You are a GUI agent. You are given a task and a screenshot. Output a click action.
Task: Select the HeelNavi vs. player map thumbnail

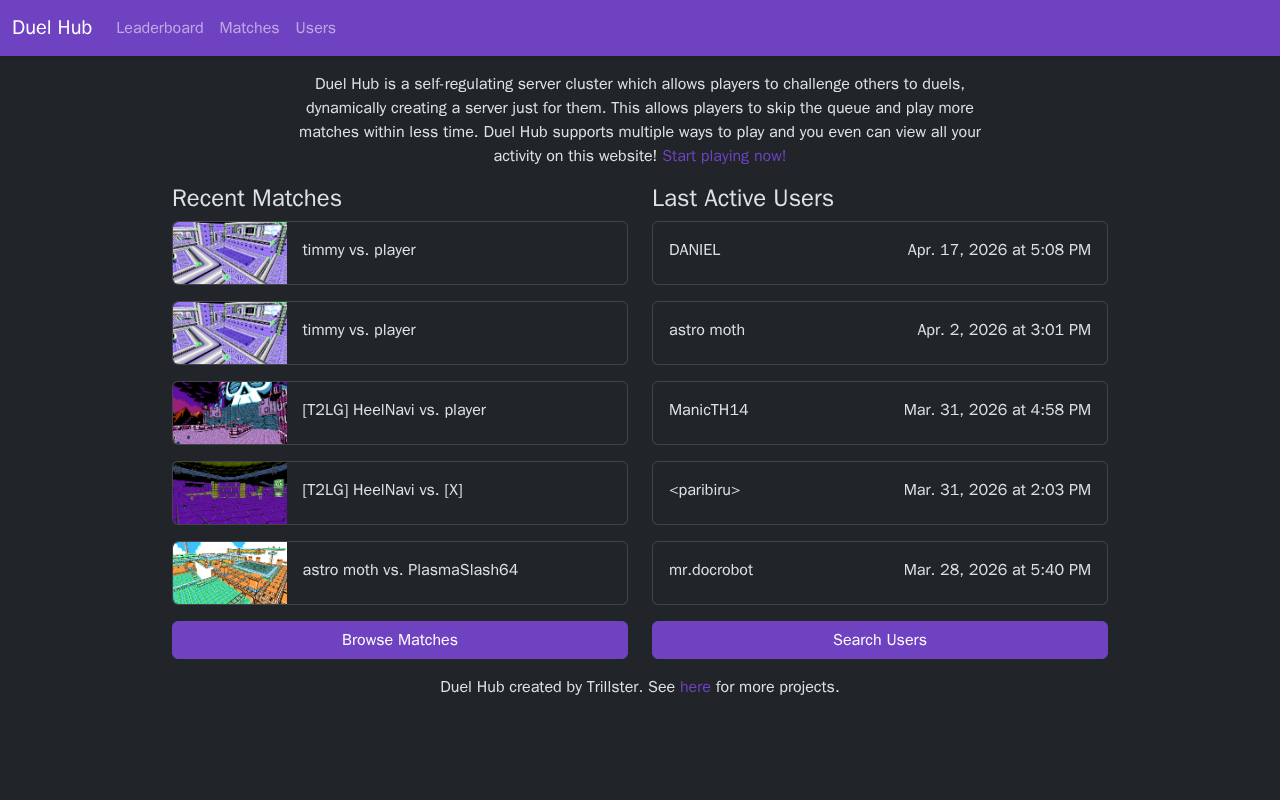pos(230,413)
